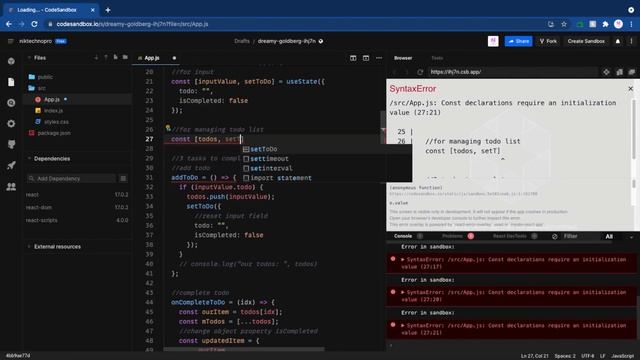
Task: Select the Tests tab
Action: pyautogui.click(x=437, y=58)
